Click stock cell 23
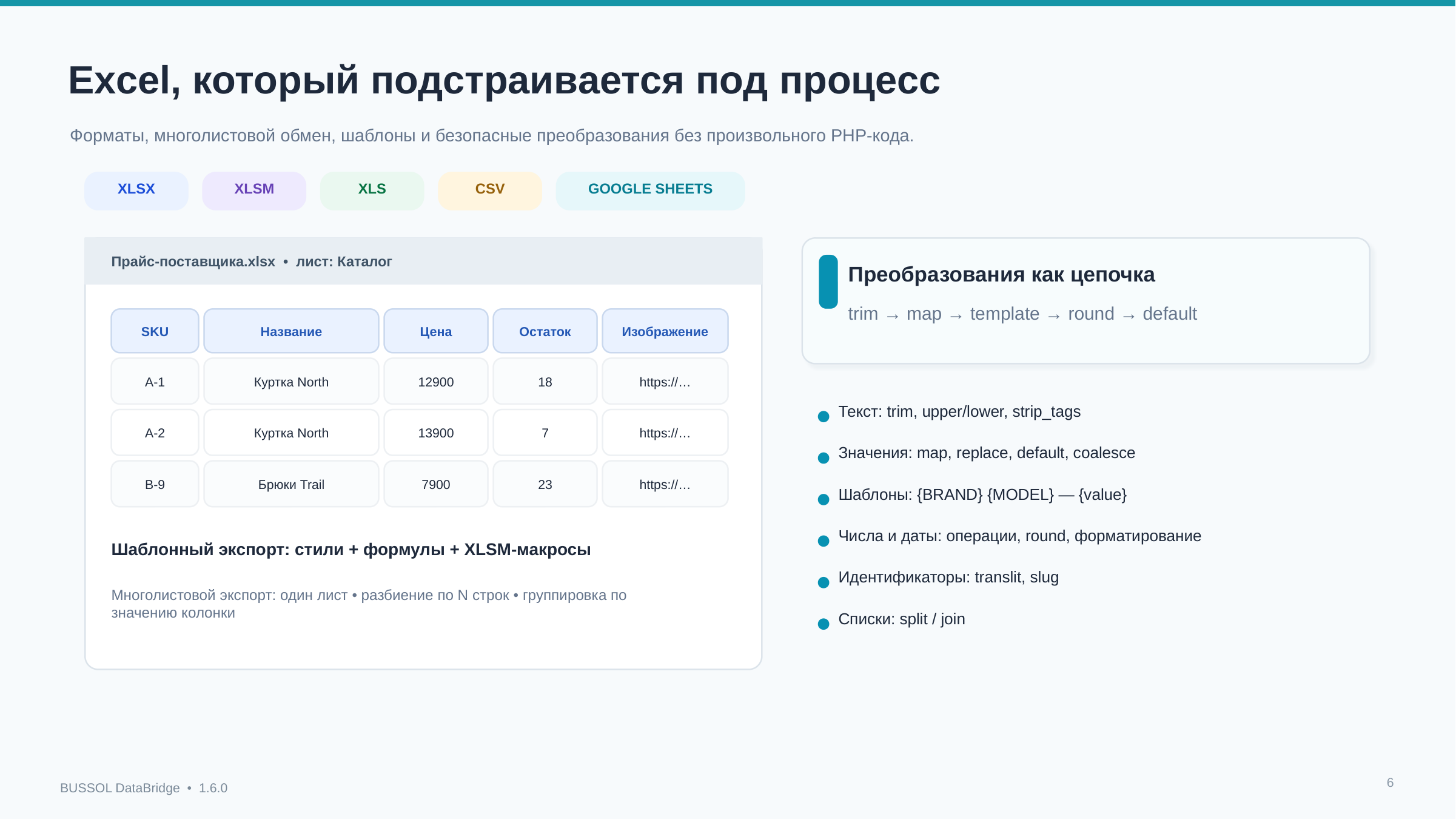 tap(545, 484)
